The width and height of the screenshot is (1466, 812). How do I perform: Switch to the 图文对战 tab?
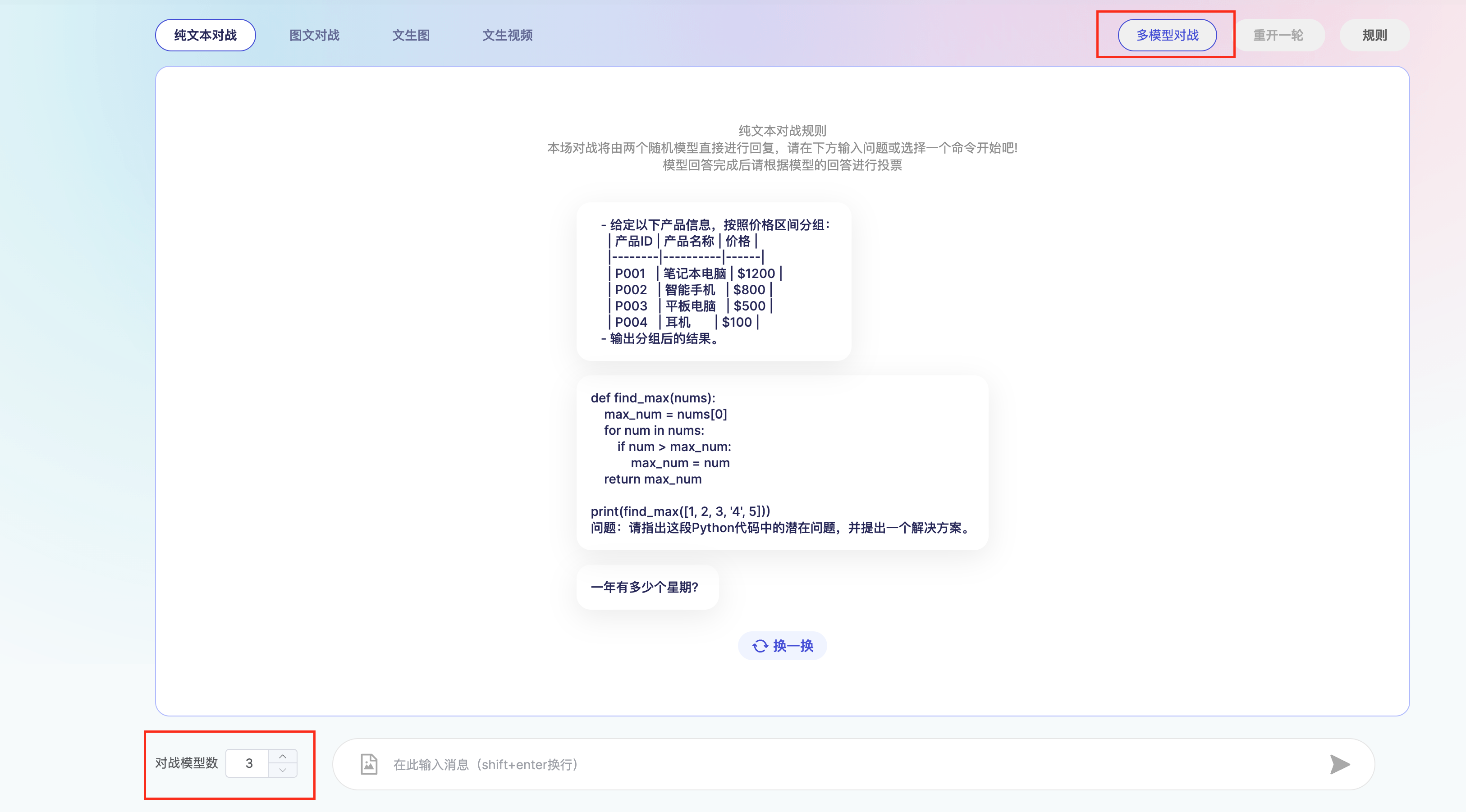pos(314,35)
